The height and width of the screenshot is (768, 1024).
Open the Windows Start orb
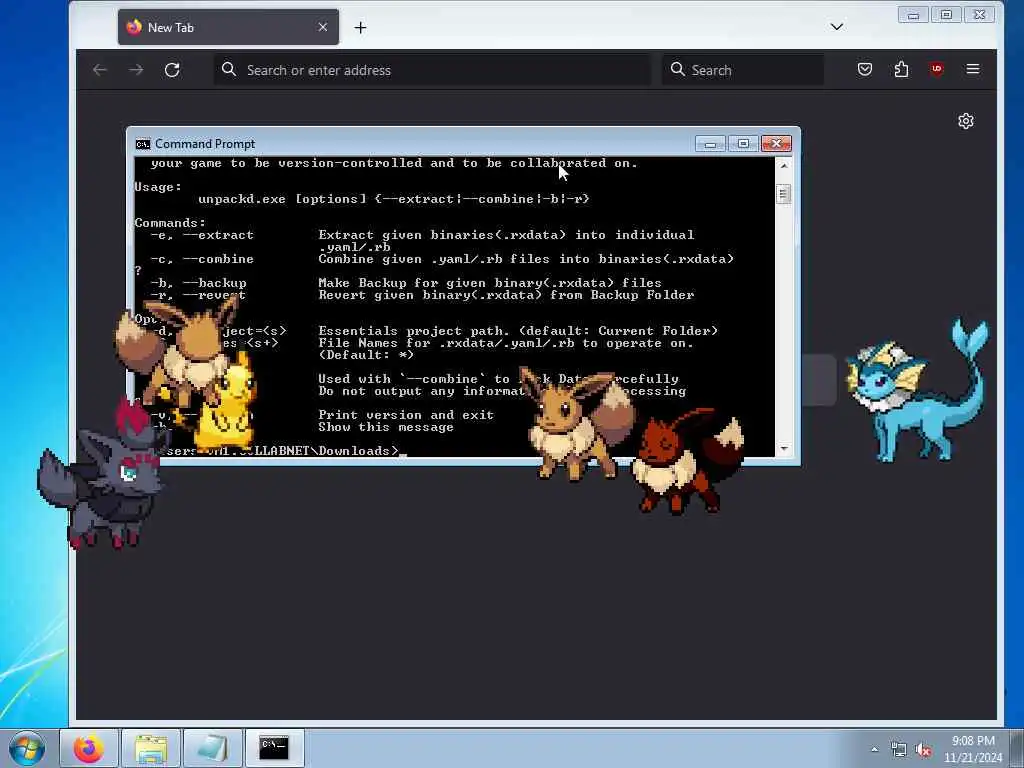click(x=27, y=748)
